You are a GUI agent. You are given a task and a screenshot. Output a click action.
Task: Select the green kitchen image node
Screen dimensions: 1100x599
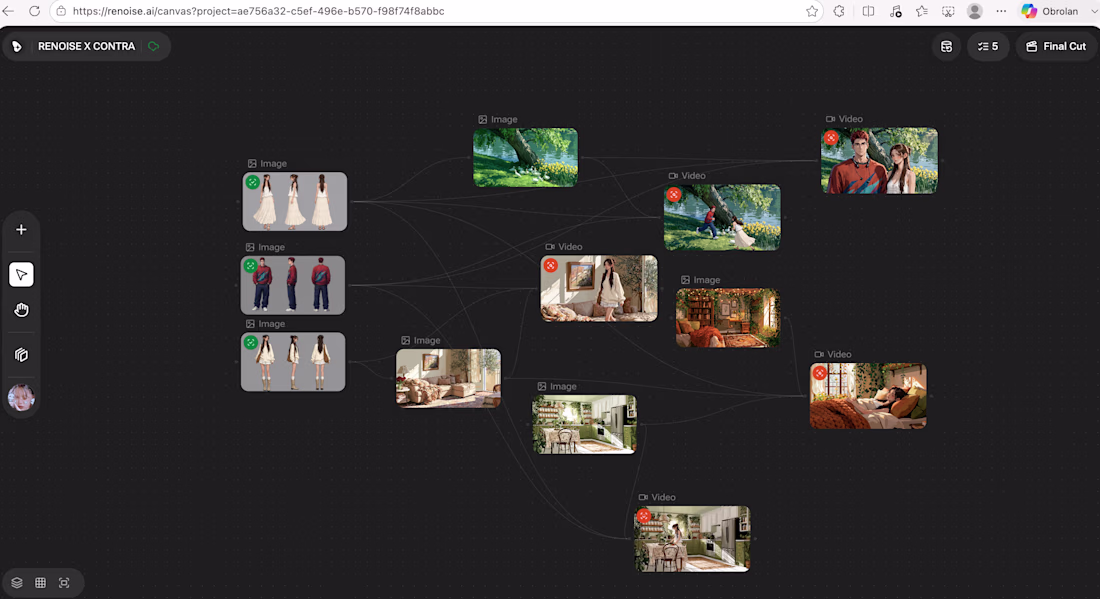[584, 424]
